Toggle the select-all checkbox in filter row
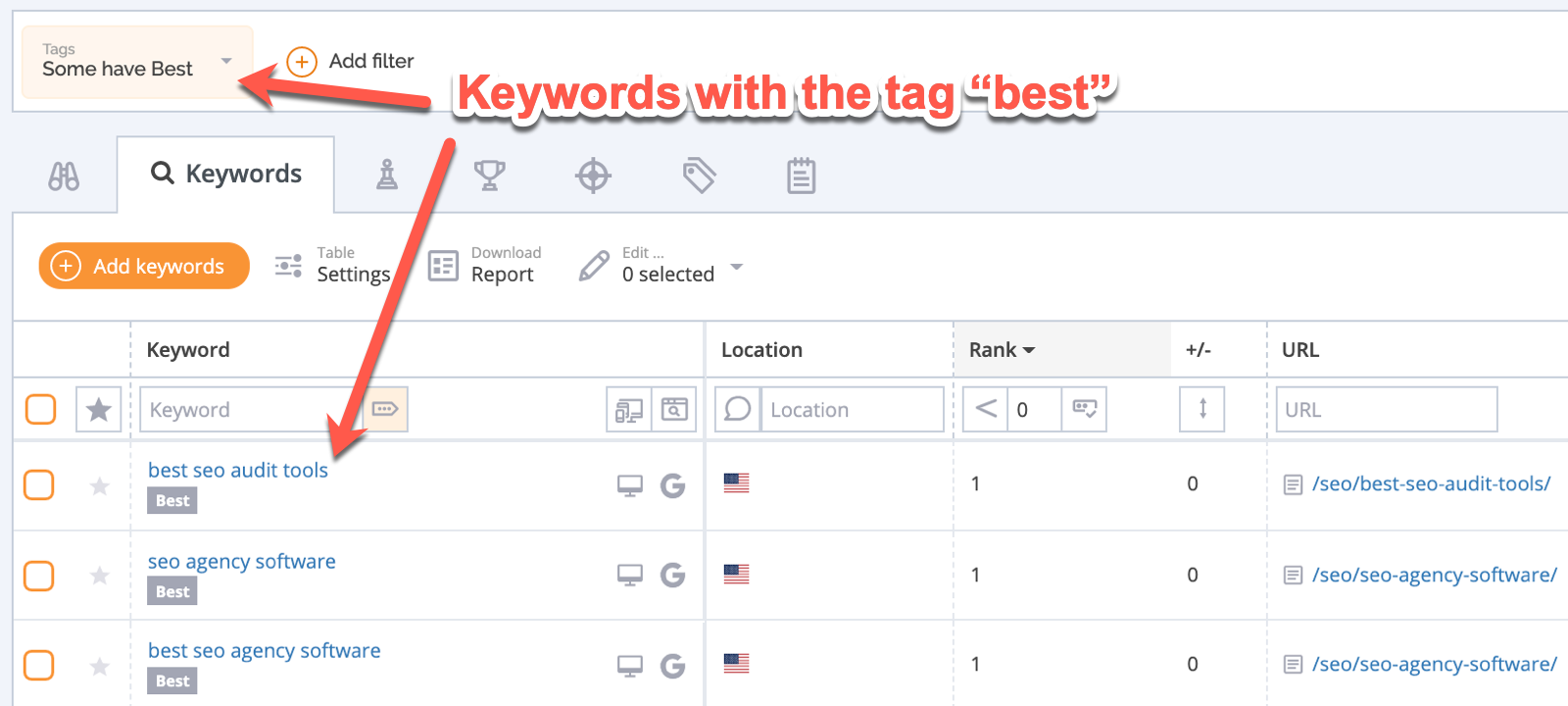This screenshot has height=706, width=1568. point(40,409)
